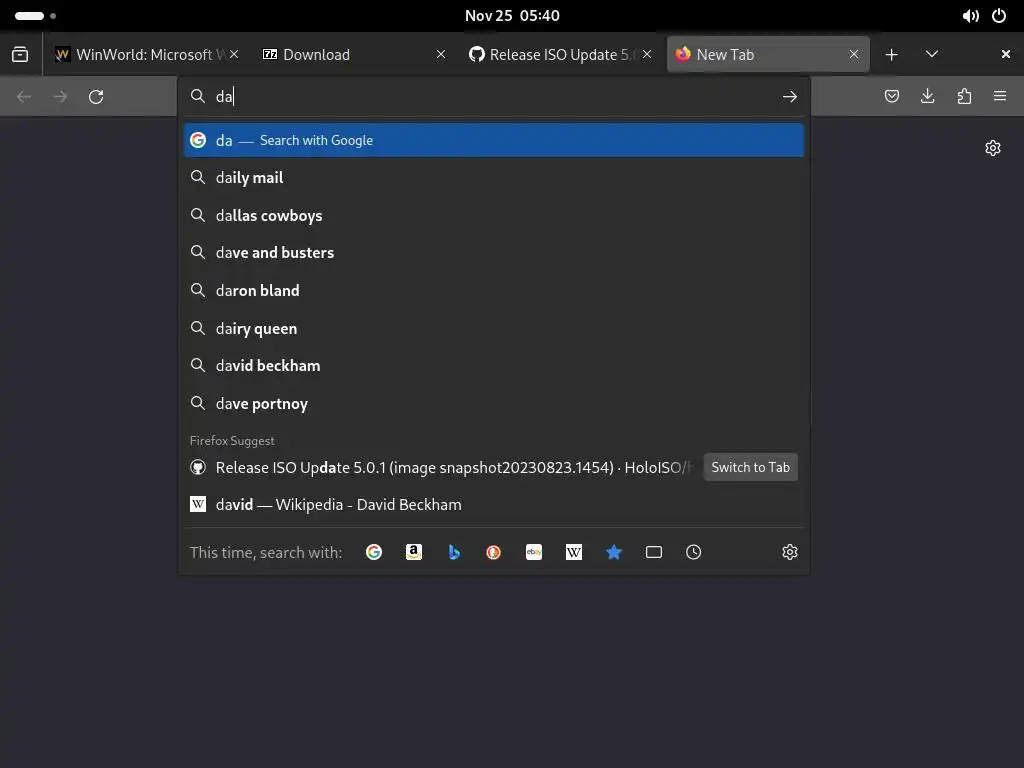Search this time with DuckDuckGo

coord(494,552)
